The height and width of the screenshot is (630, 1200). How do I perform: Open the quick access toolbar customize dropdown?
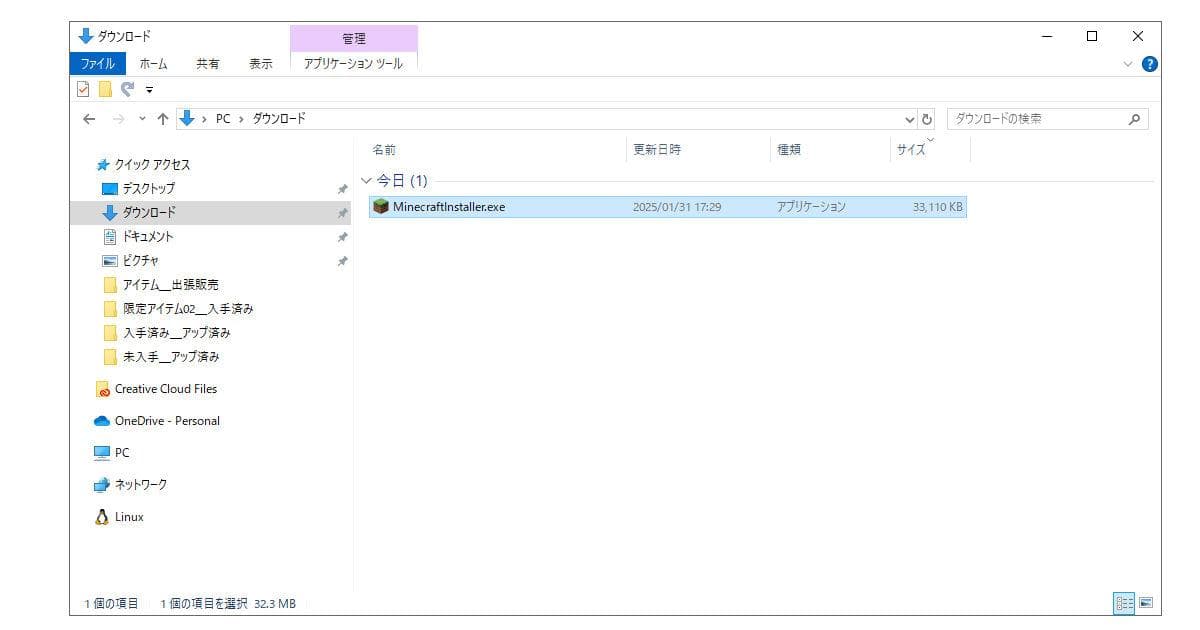point(149,89)
